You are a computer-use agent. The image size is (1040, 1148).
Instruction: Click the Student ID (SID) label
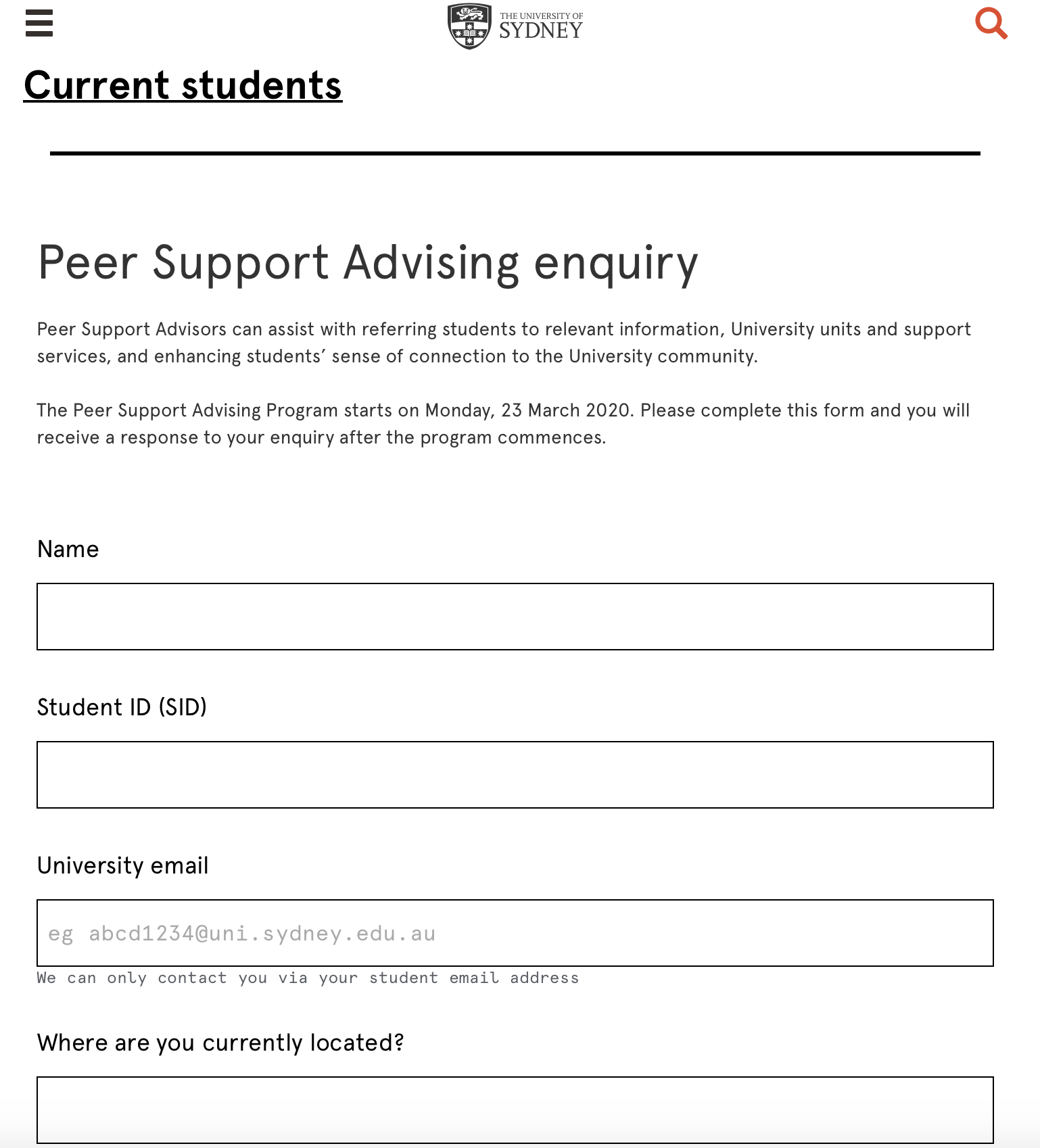(x=122, y=707)
